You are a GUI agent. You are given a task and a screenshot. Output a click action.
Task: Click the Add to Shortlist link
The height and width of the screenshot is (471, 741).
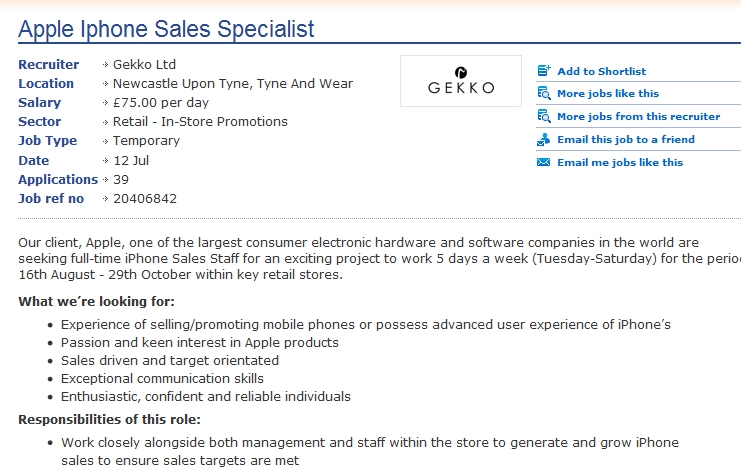pyautogui.click(x=601, y=71)
